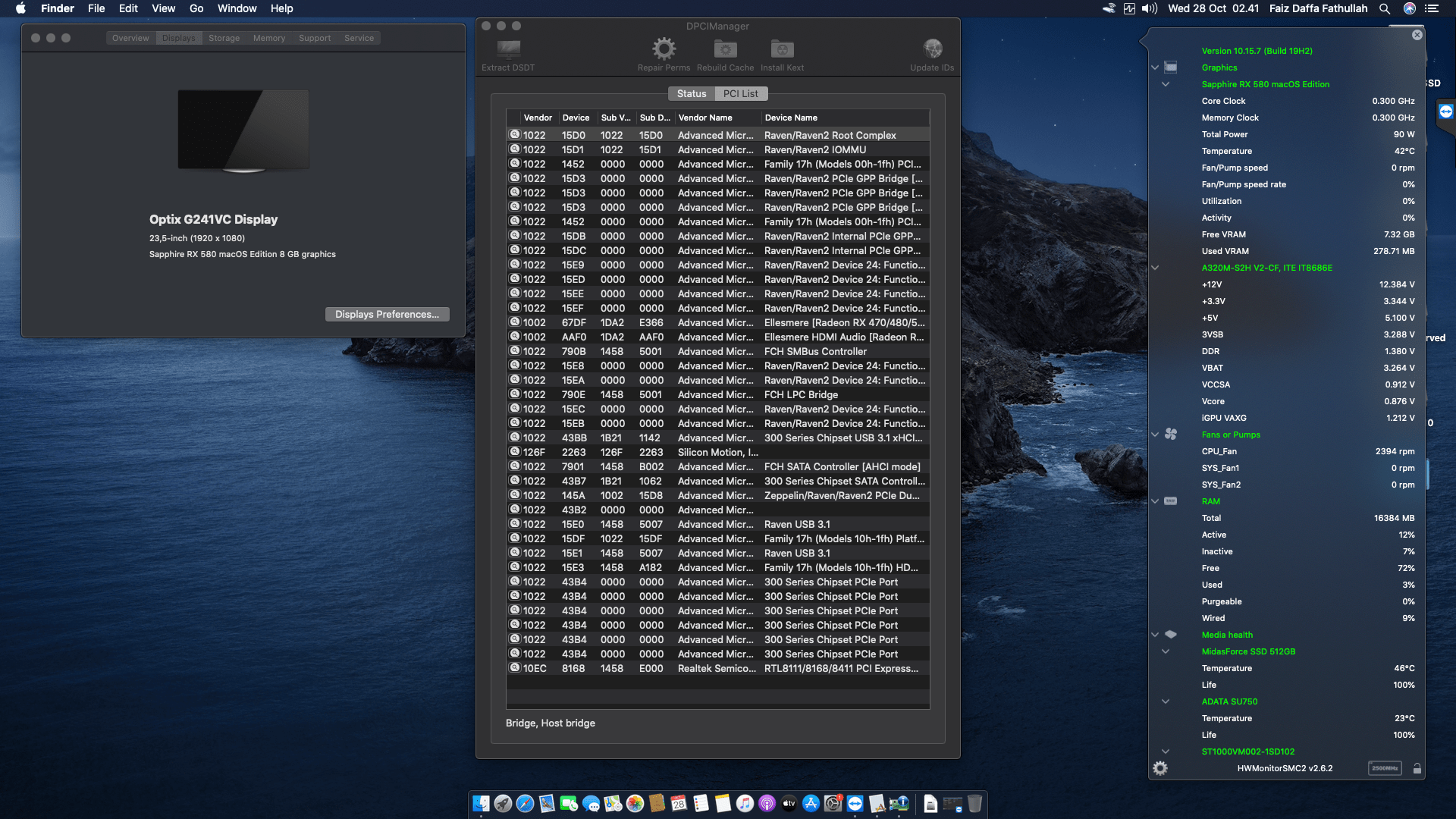
Task: Expand the ST1000VM002-1SD102 drive group
Action: tap(1166, 752)
